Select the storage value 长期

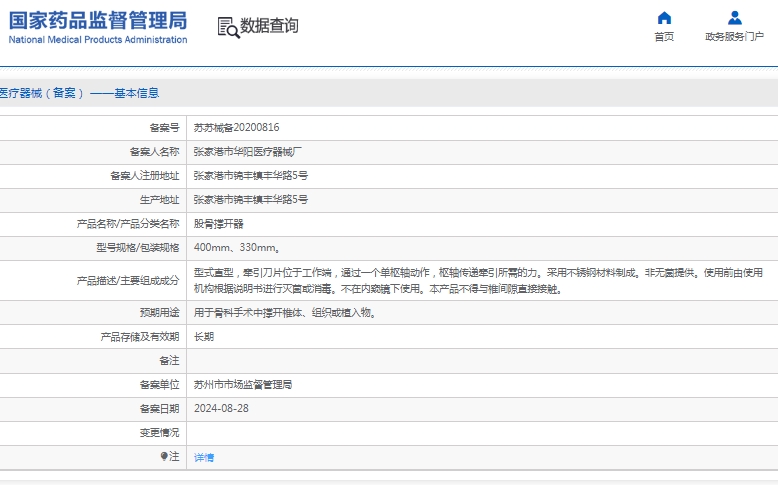[x=203, y=337]
